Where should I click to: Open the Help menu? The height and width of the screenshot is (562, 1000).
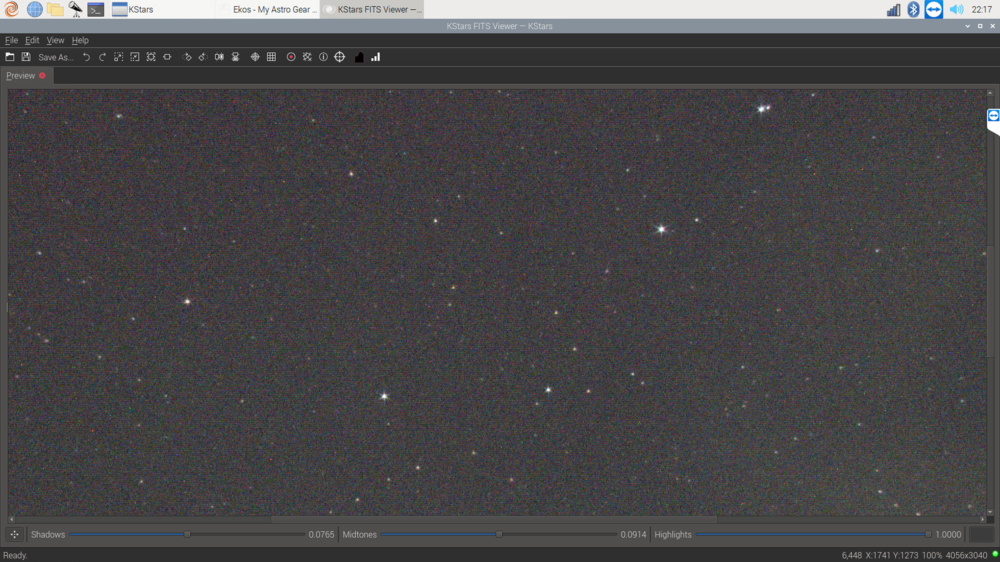(80, 40)
